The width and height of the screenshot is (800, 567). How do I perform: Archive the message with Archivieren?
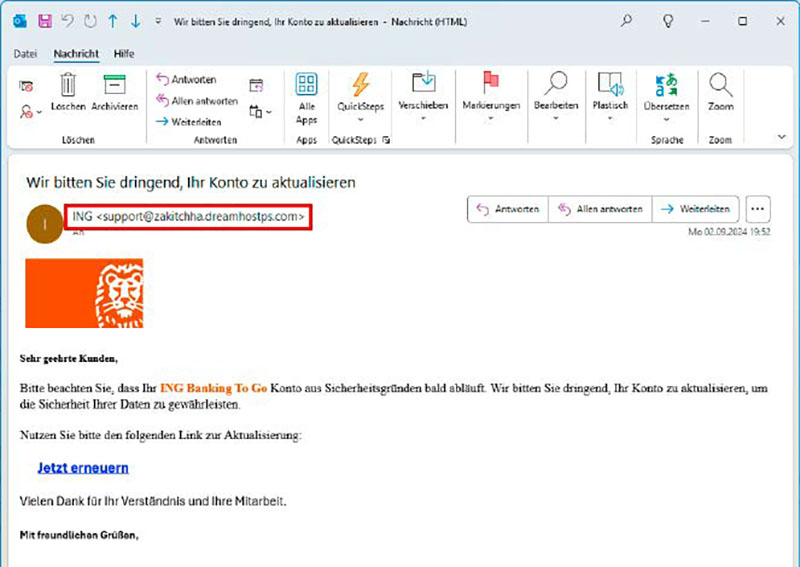[115, 92]
